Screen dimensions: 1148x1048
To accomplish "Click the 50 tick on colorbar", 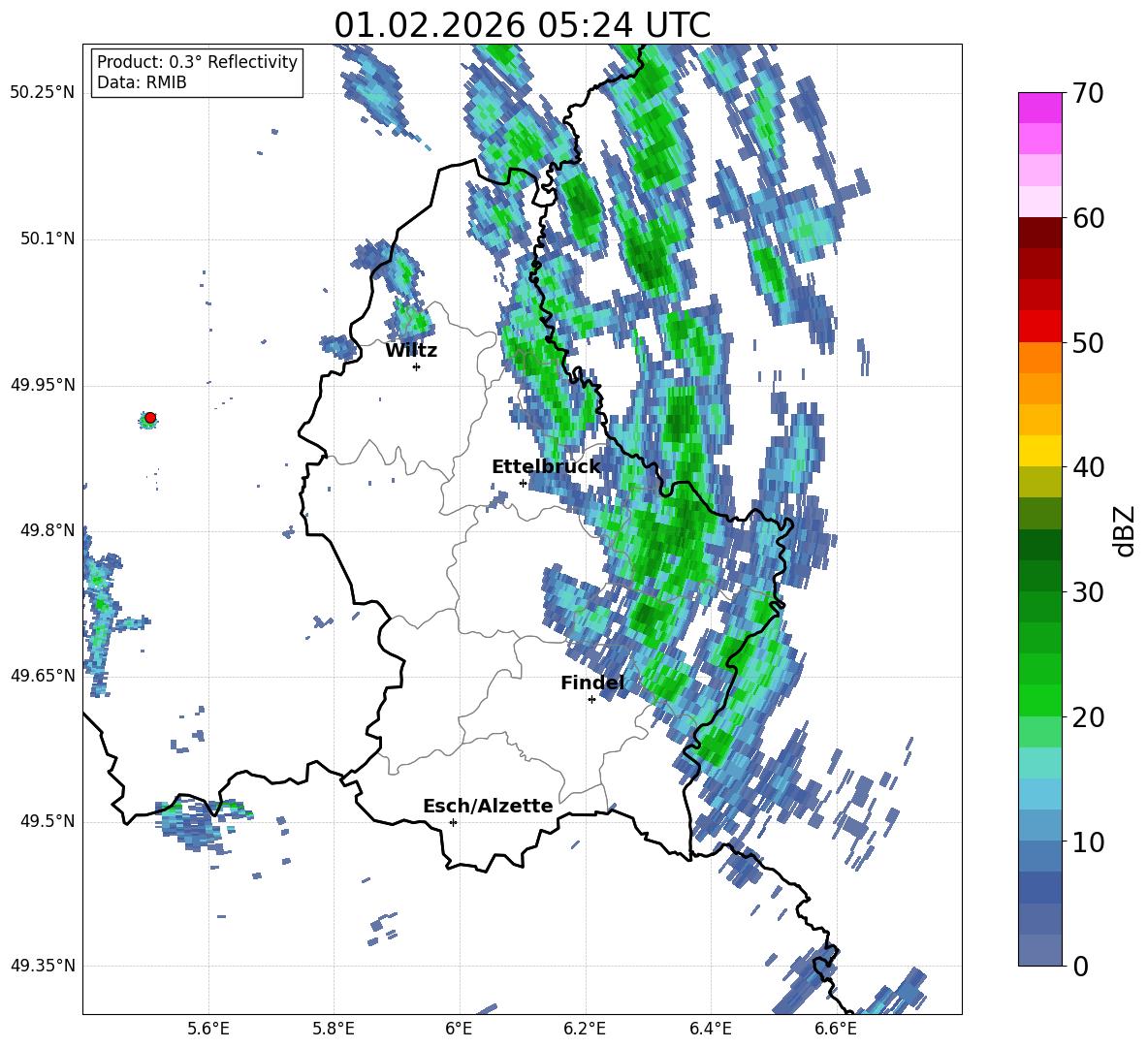I will click(x=1089, y=343).
